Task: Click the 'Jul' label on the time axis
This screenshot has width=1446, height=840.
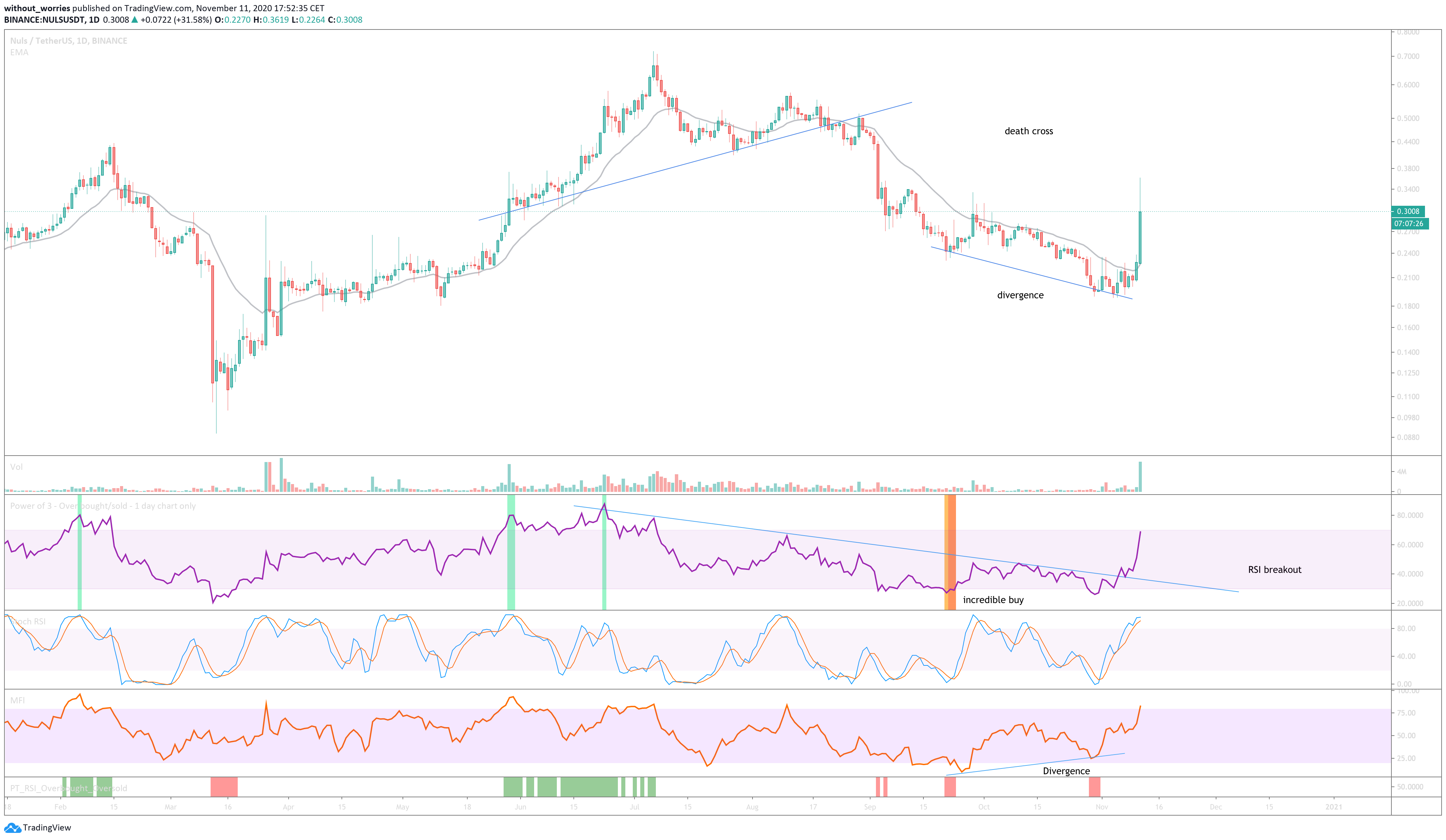Action: pos(634,807)
